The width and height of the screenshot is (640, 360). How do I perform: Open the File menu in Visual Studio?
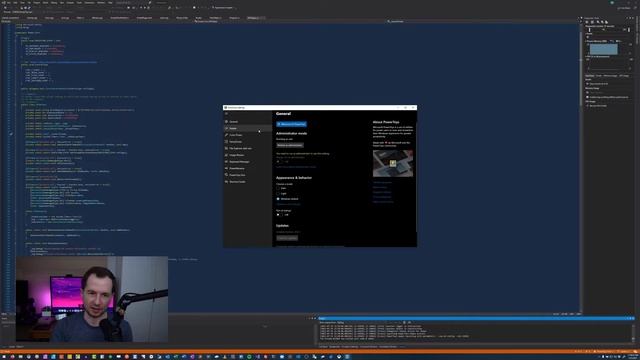(x=9, y=2)
